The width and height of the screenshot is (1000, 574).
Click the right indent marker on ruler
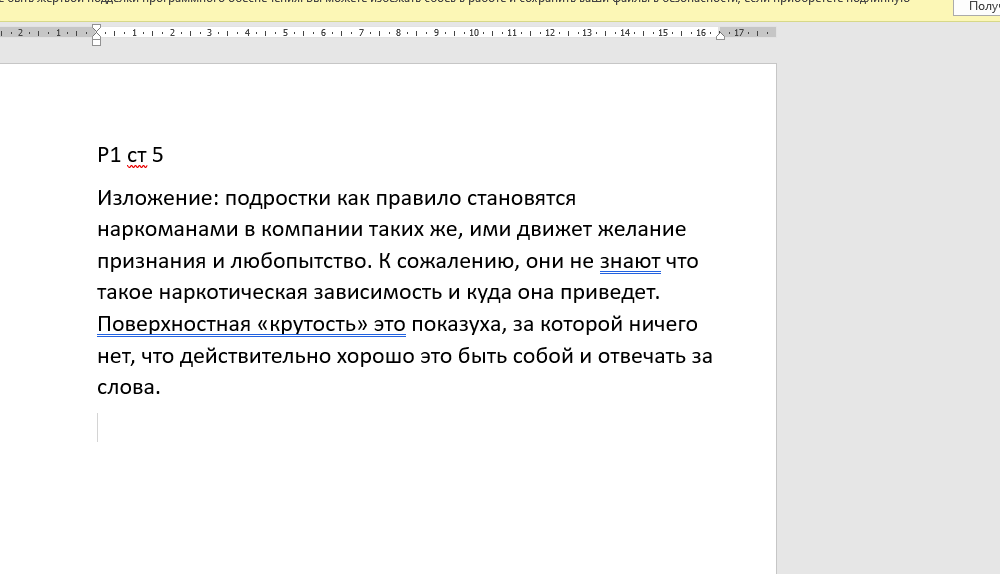pyautogui.click(x=720, y=35)
